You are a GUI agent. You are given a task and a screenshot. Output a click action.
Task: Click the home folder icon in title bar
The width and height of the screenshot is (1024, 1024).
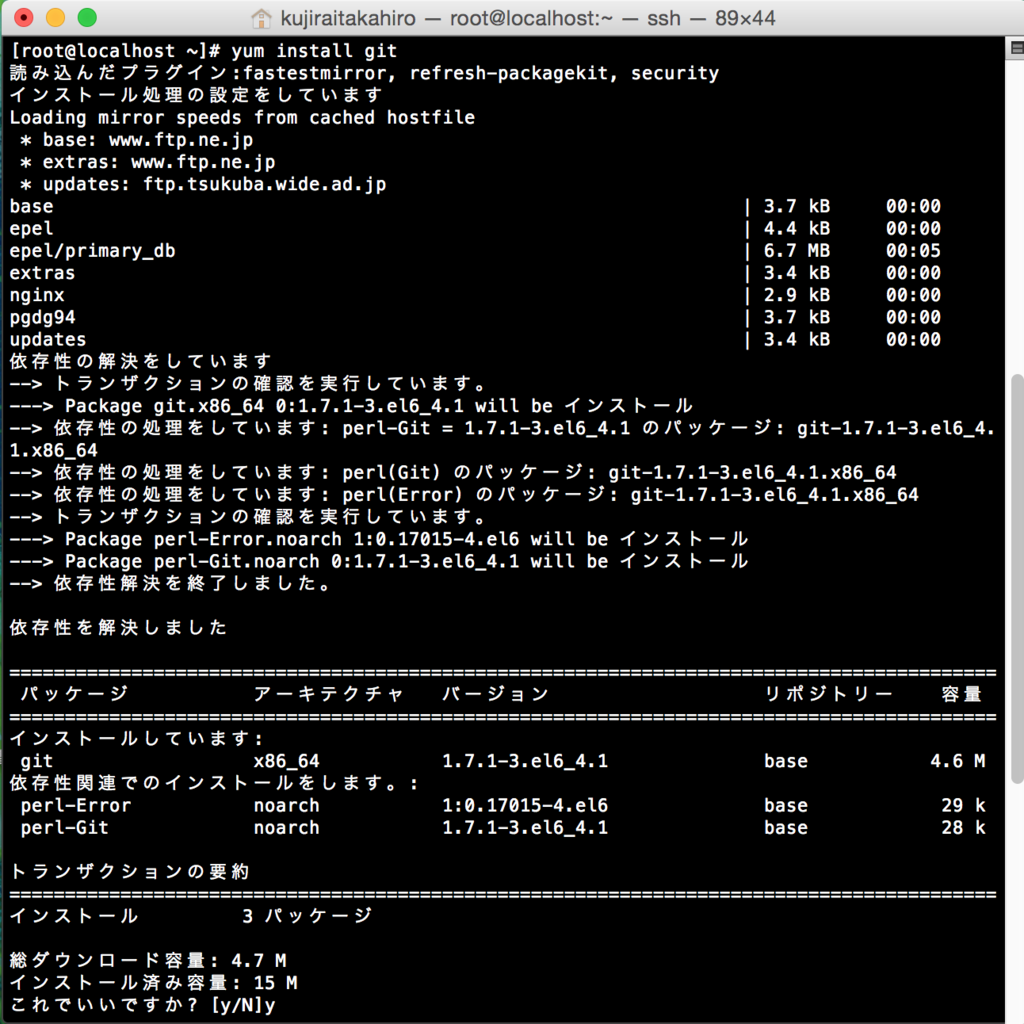tap(261, 18)
